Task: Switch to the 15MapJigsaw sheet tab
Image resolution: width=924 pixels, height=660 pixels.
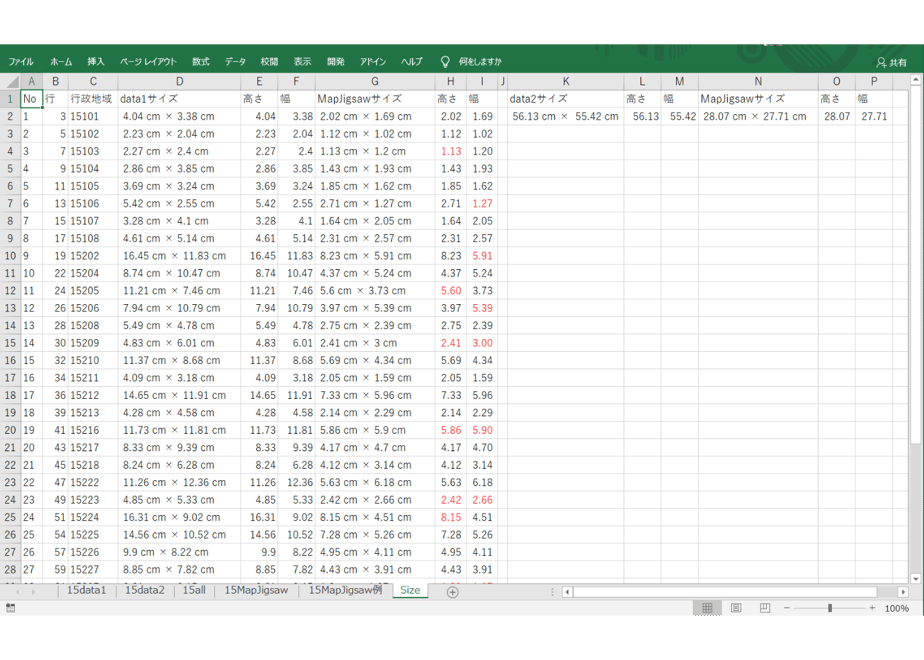Action: [256, 590]
